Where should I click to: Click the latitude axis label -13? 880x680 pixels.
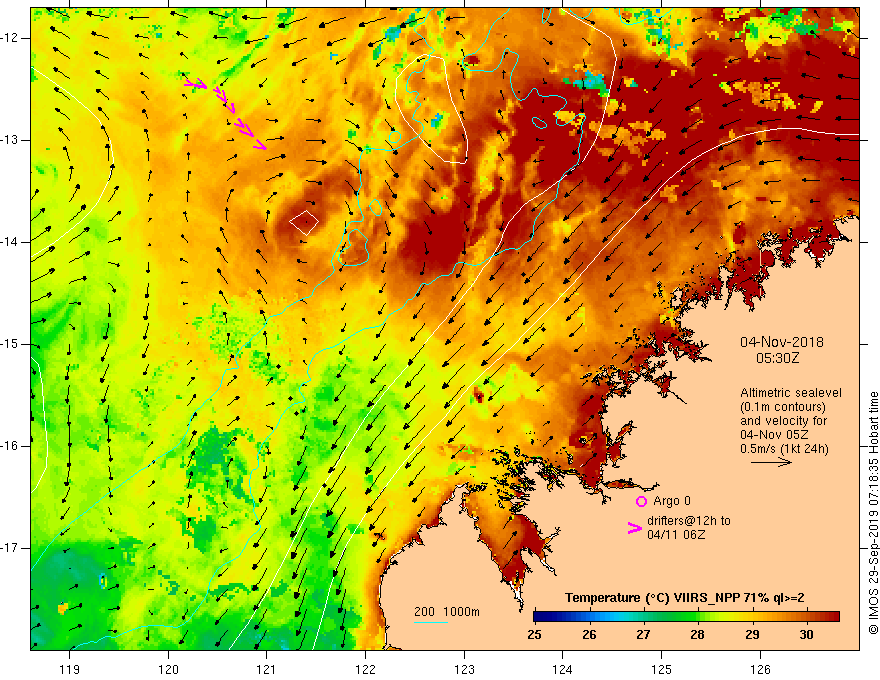click(x=10, y=140)
